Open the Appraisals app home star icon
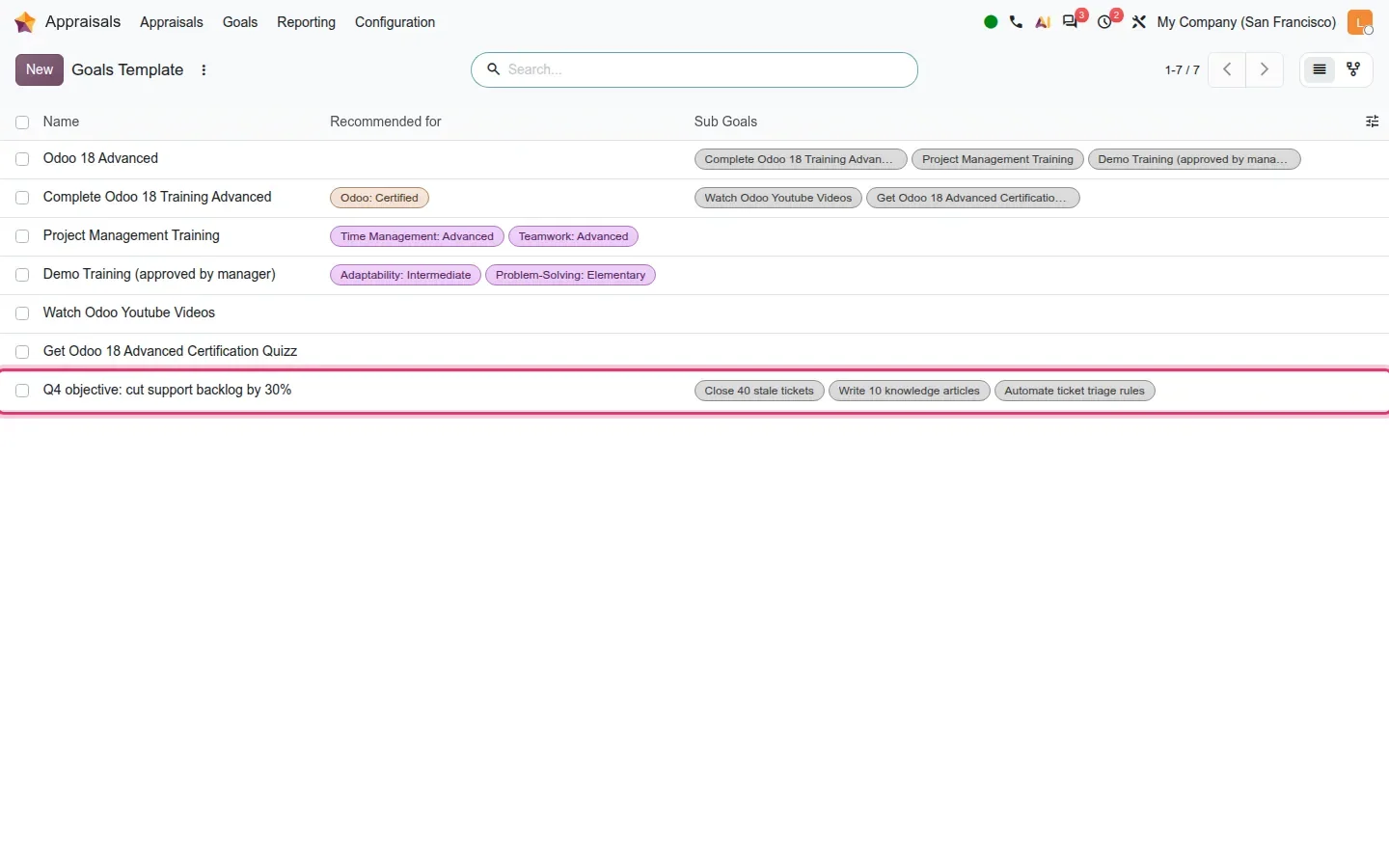Image resolution: width=1389 pixels, height=868 pixels. (25, 22)
